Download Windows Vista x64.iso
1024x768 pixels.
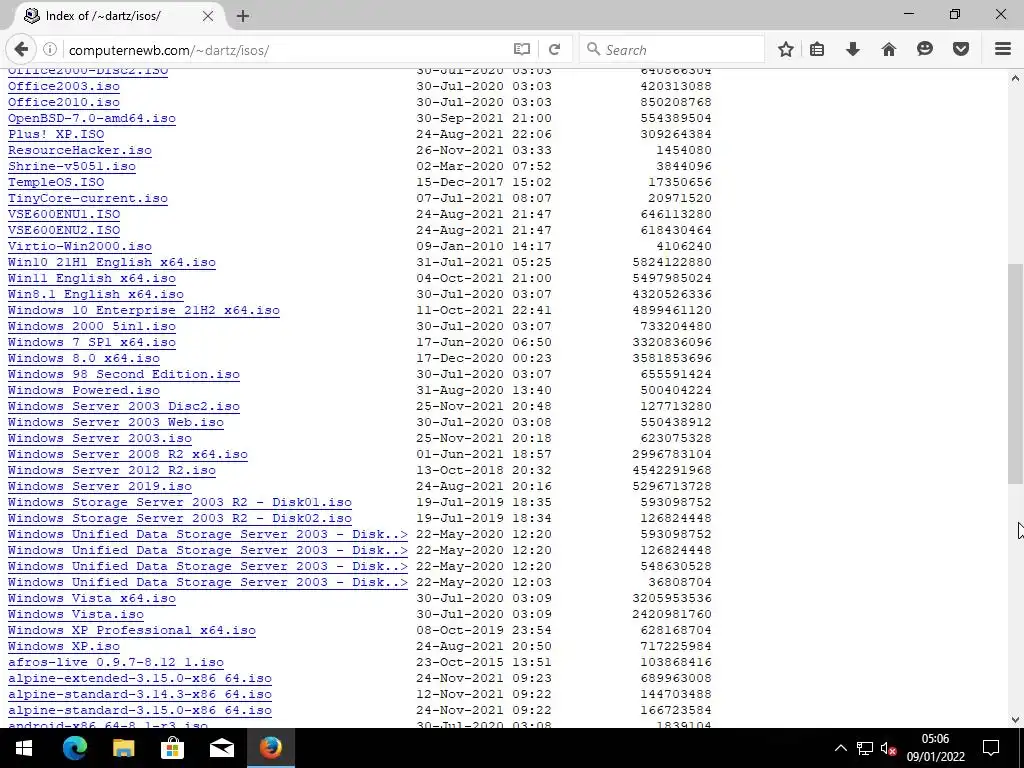click(92, 598)
